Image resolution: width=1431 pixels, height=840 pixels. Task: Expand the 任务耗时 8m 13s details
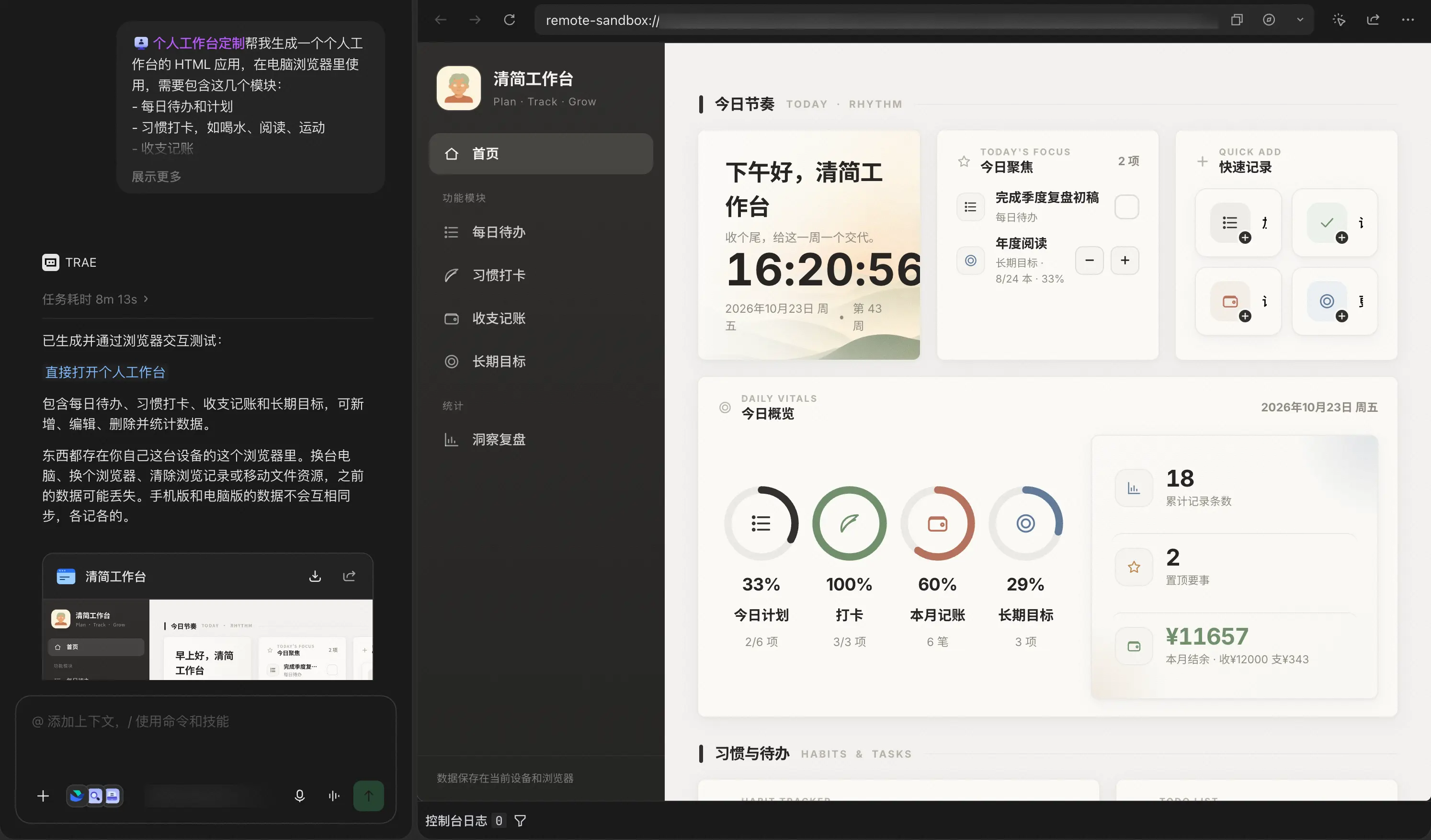95,299
